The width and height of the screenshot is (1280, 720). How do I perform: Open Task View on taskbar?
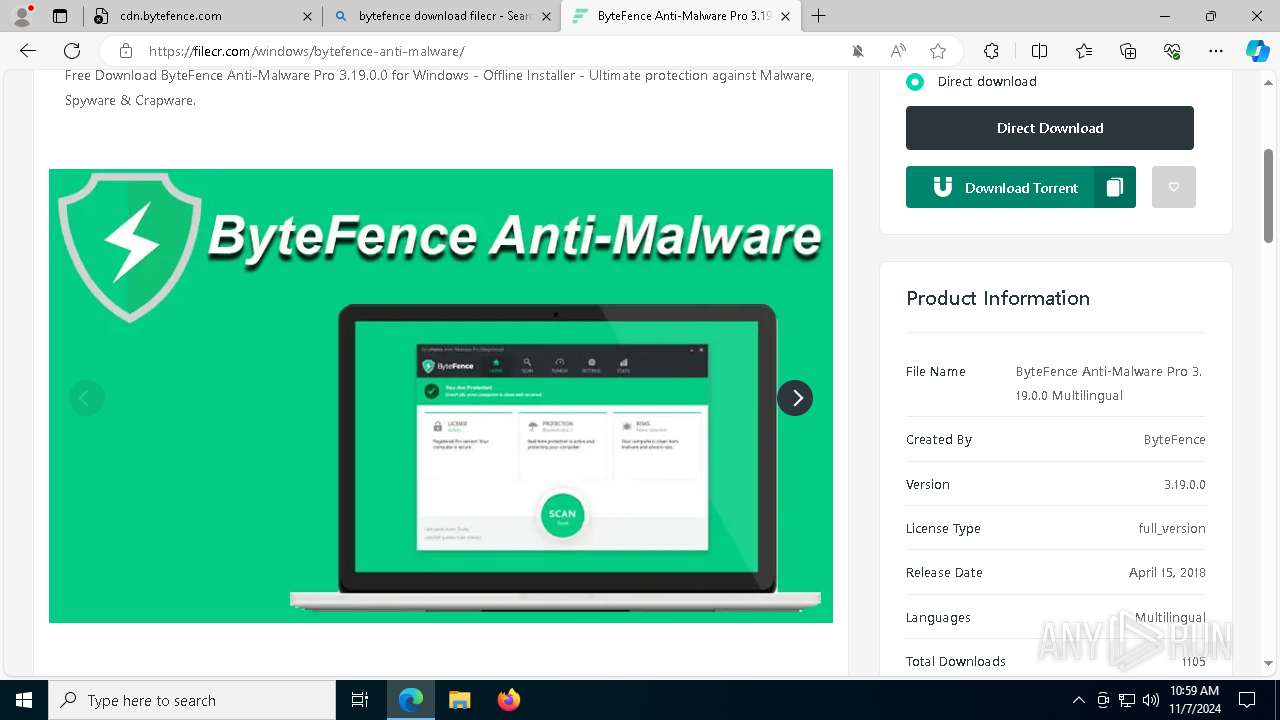pyautogui.click(x=360, y=700)
